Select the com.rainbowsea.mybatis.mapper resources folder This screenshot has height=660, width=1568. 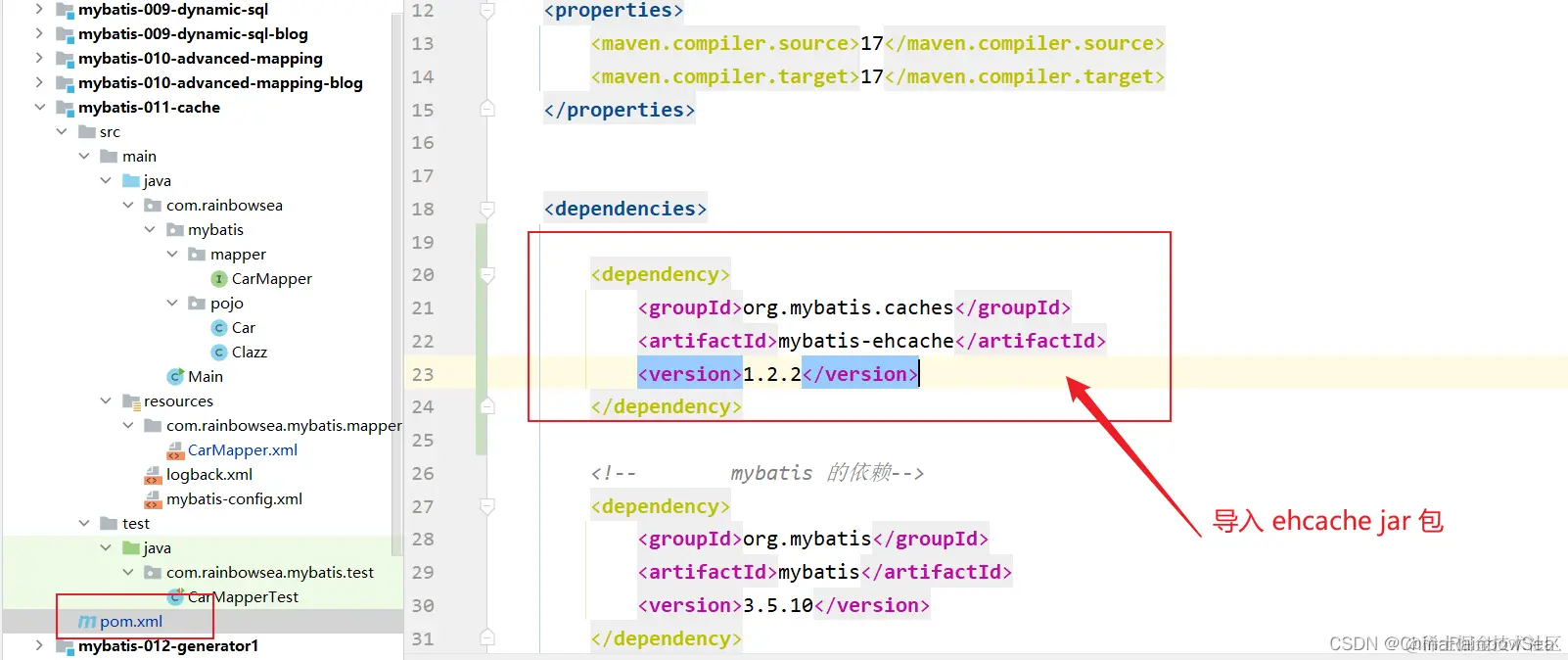(284, 426)
